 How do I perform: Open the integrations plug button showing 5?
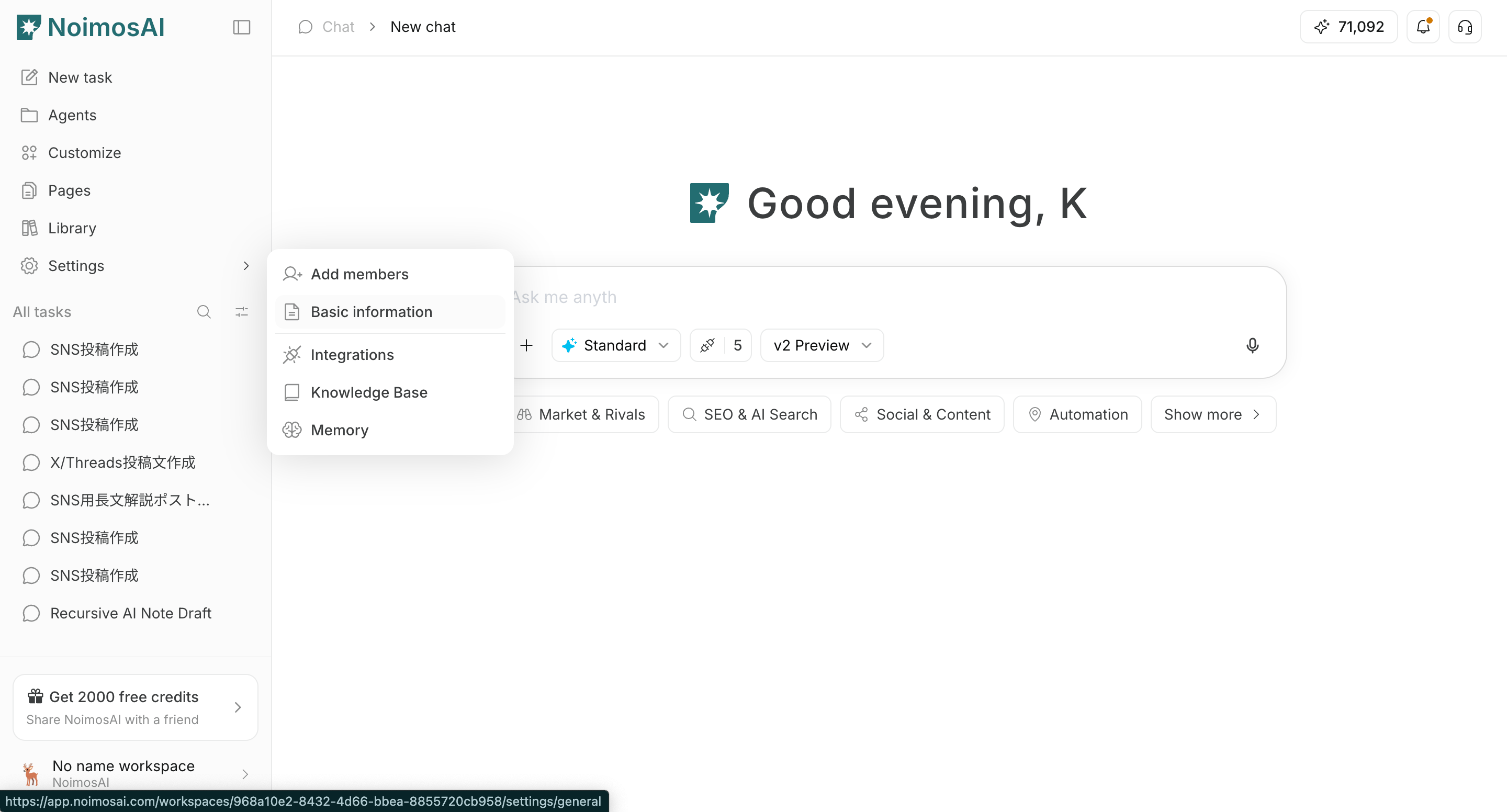coord(721,345)
